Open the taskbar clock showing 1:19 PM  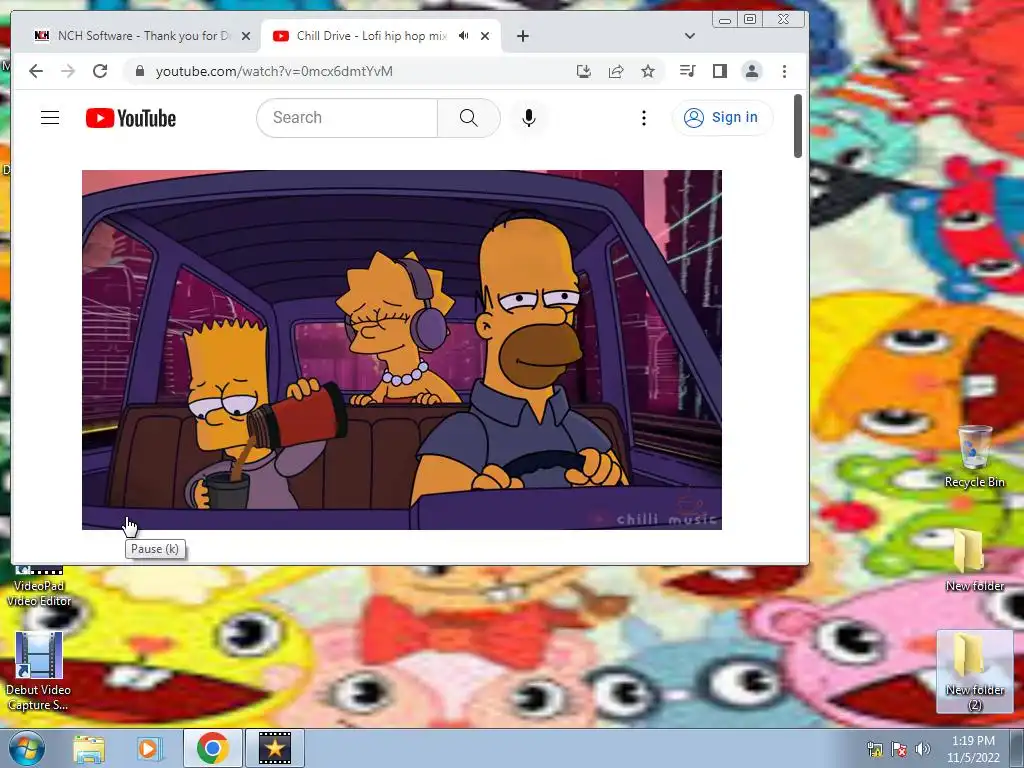pos(973,749)
